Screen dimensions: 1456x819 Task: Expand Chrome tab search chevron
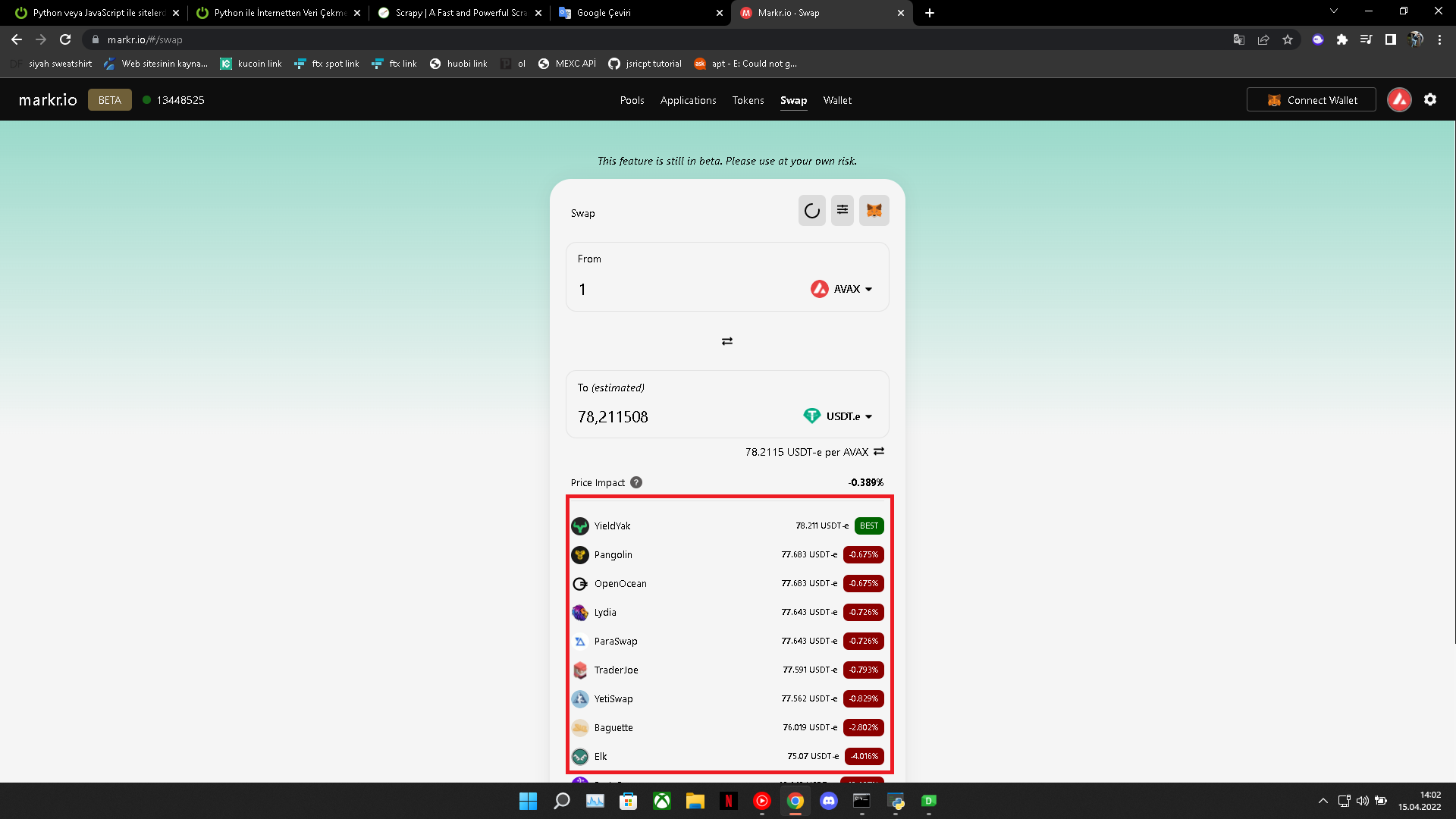(1333, 11)
